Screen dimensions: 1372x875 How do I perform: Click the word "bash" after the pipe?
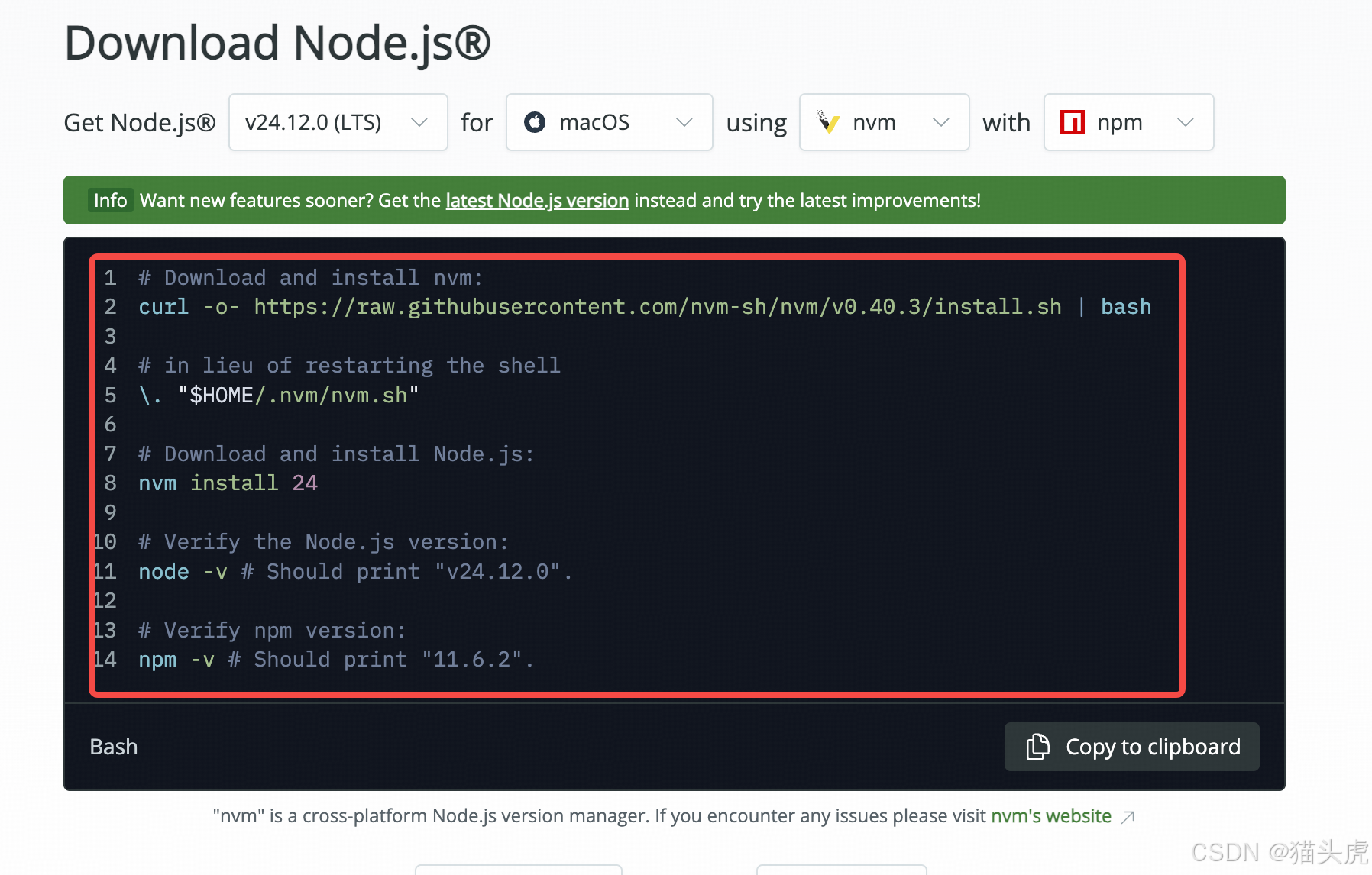[1126, 307]
